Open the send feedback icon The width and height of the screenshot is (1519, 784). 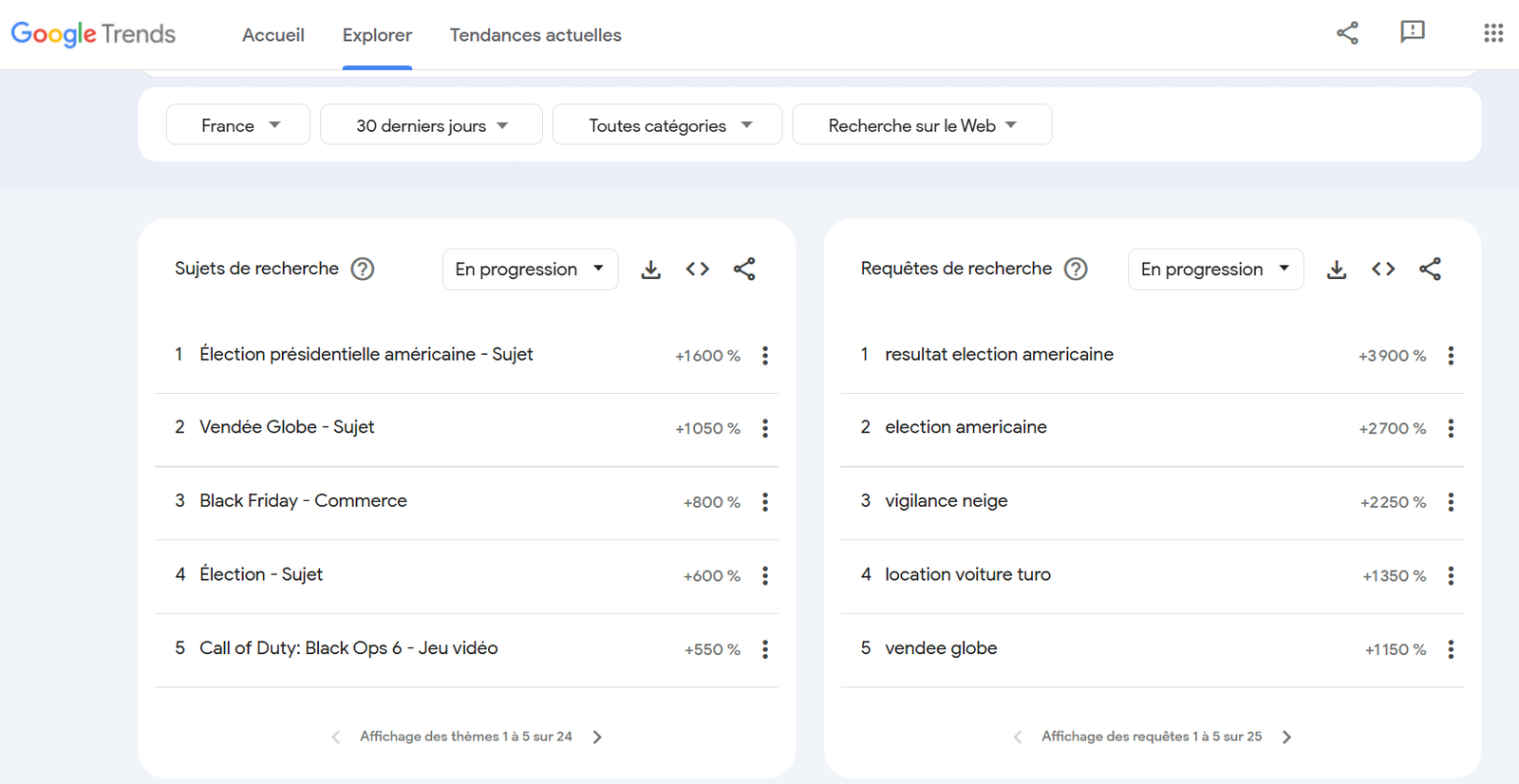(x=1413, y=33)
